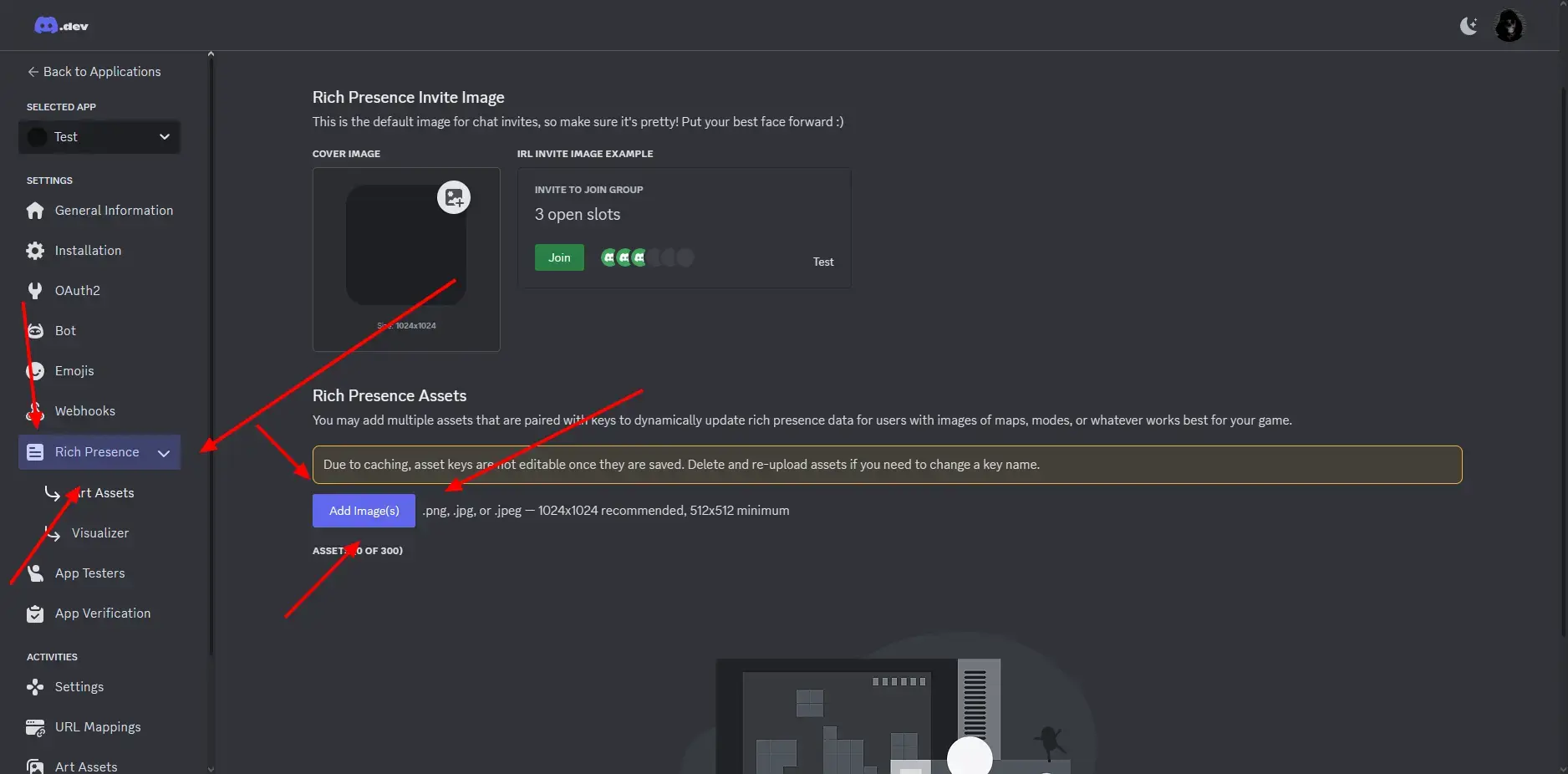
Task: Click the Add Image(s) button
Action: pyautogui.click(x=364, y=511)
